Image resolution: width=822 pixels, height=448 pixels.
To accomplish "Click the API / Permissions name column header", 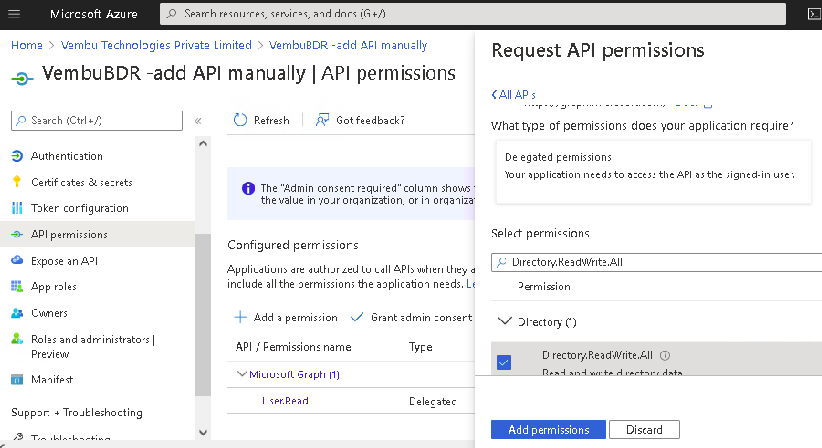I will tap(293, 347).
